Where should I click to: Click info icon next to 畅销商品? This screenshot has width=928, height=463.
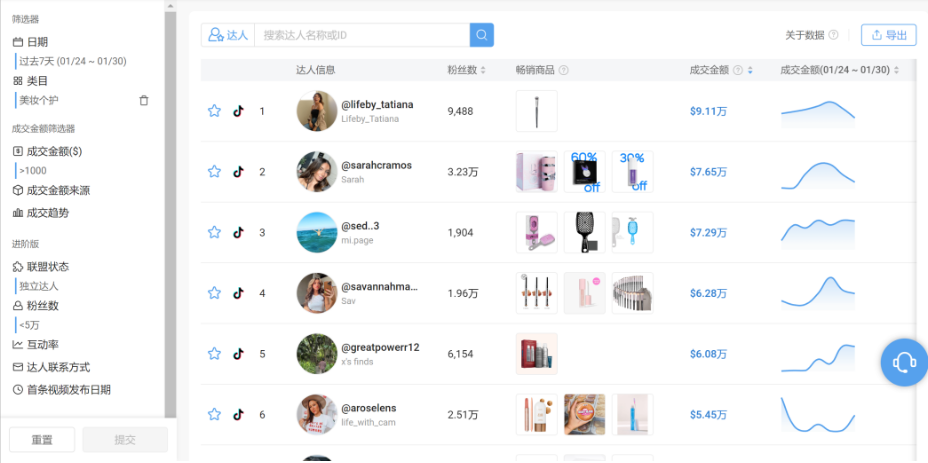[564, 70]
